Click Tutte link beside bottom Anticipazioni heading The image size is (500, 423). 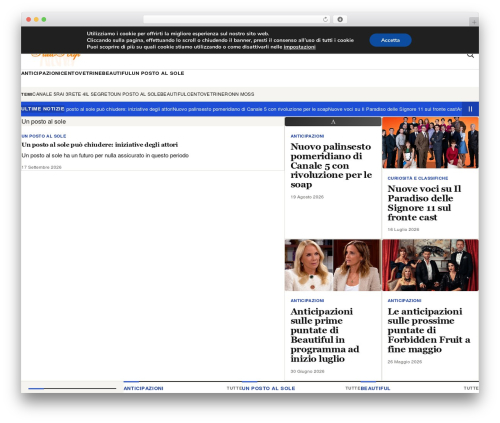pos(234,388)
